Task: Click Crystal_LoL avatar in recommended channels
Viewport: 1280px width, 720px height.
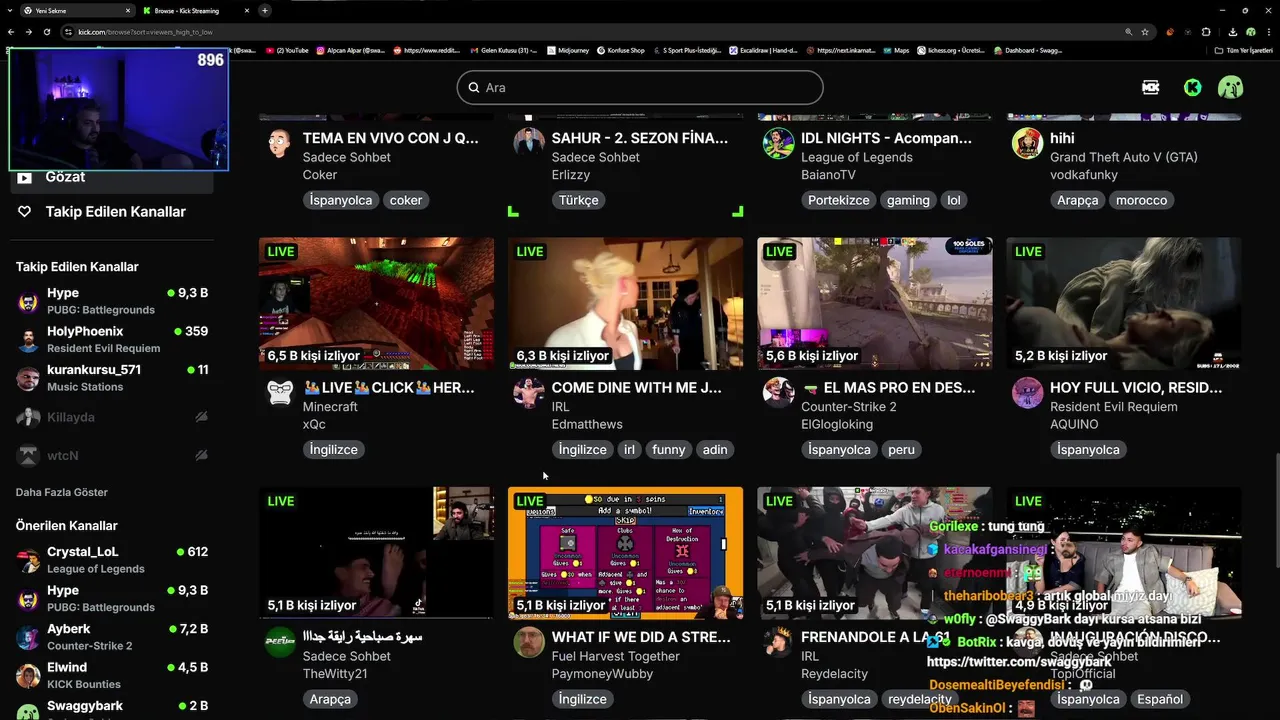Action: click(29, 560)
